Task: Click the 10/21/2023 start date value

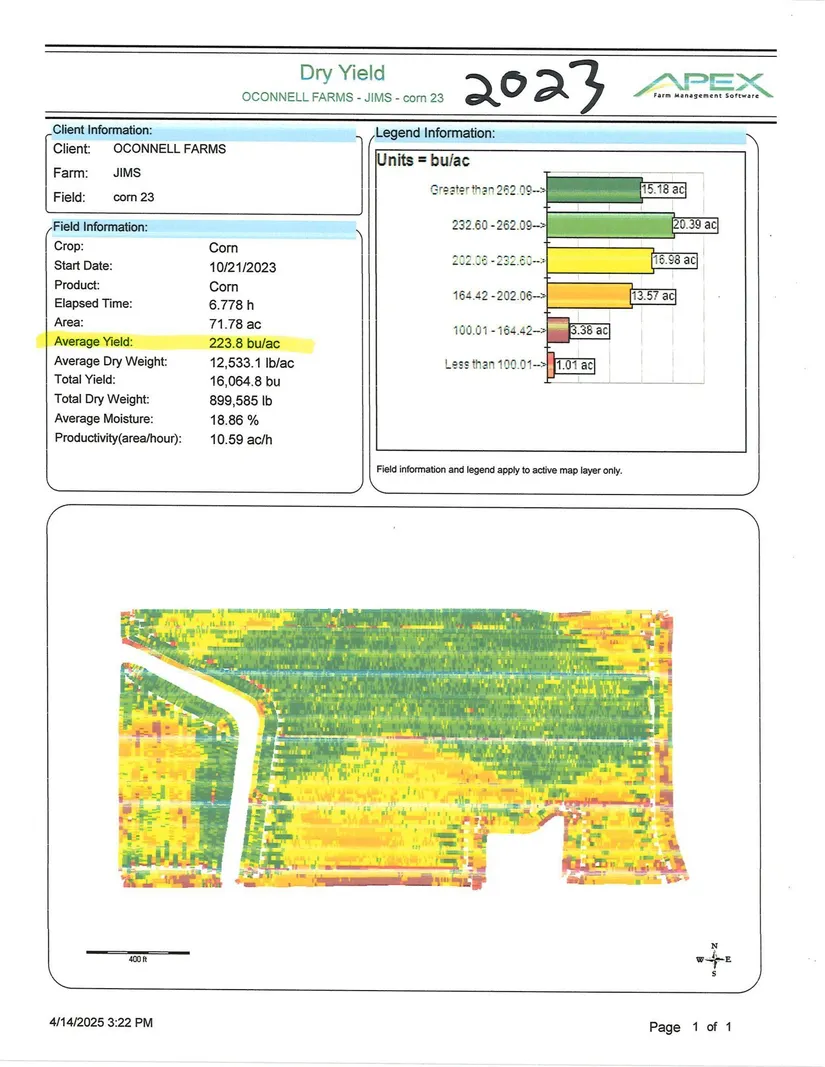Action: [x=243, y=267]
